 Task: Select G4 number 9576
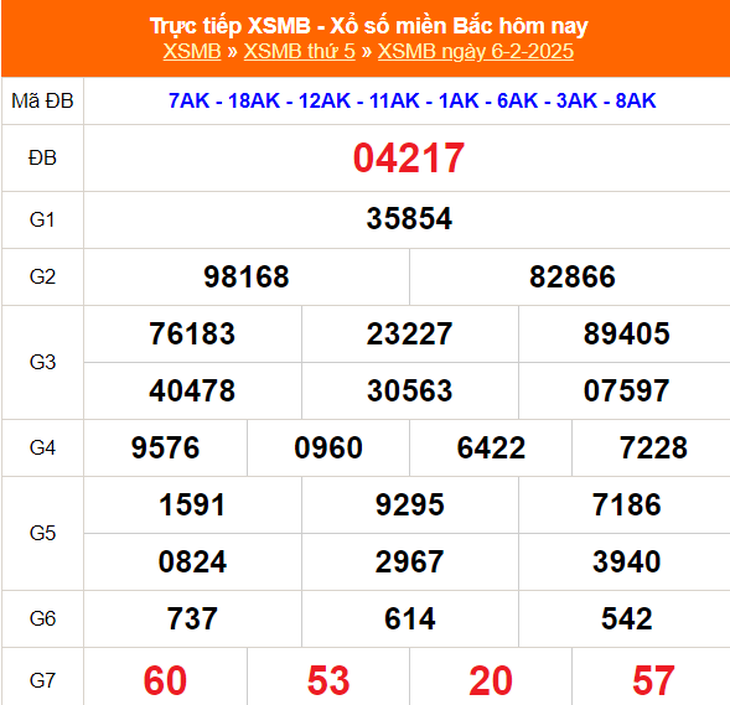tap(165, 447)
